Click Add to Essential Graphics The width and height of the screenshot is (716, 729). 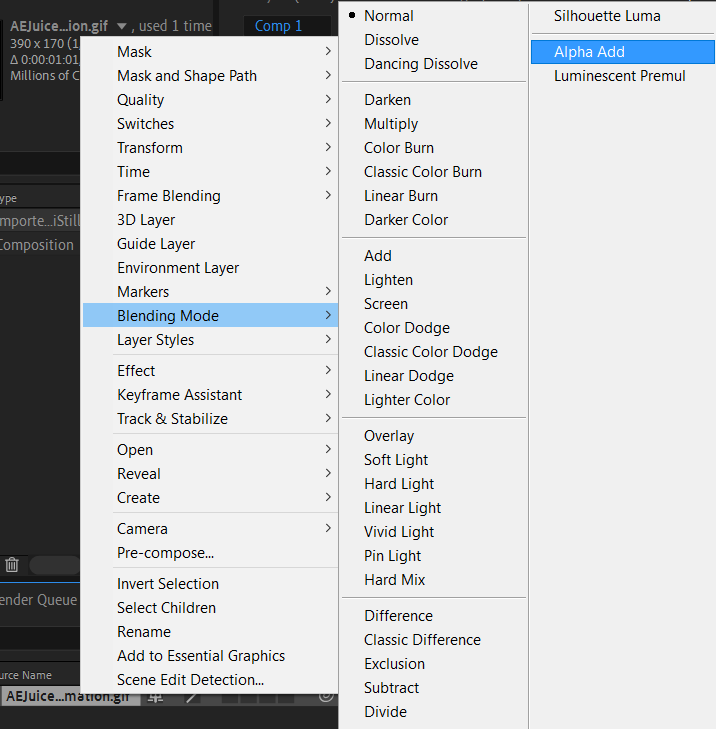pyautogui.click(x=201, y=656)
